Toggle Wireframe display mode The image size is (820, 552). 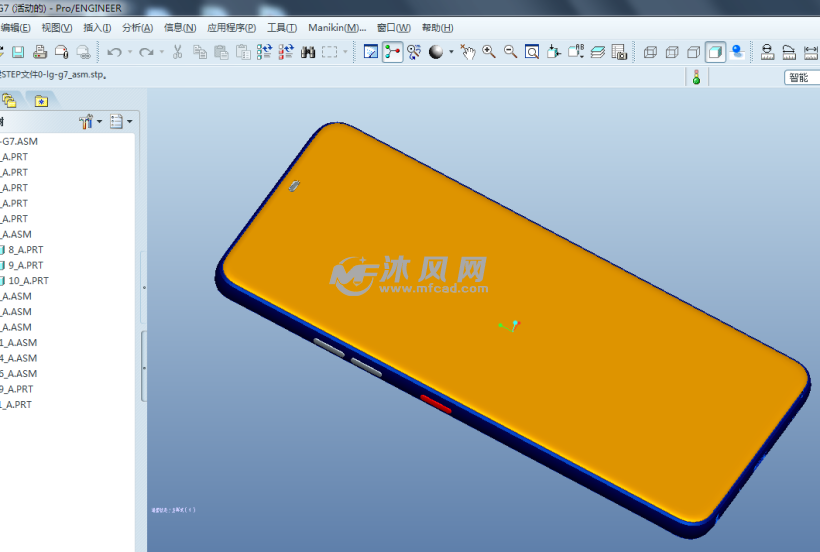tap(650, 52)
